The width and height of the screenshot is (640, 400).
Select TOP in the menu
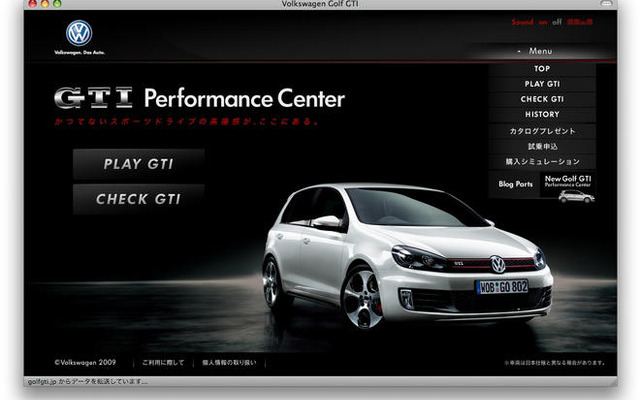click(542, 69)
